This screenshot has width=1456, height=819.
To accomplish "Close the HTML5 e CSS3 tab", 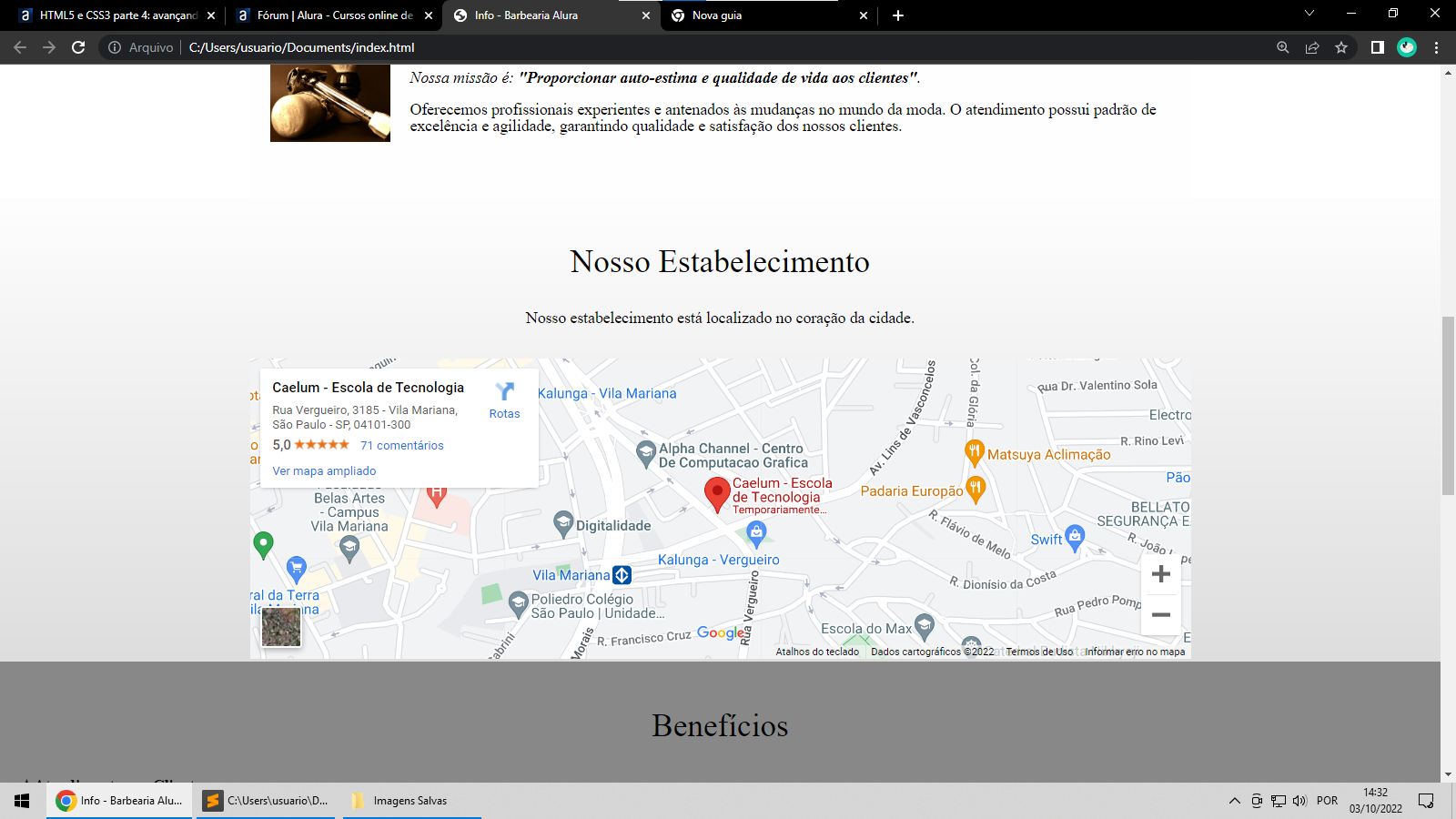I will pos(211,15).
